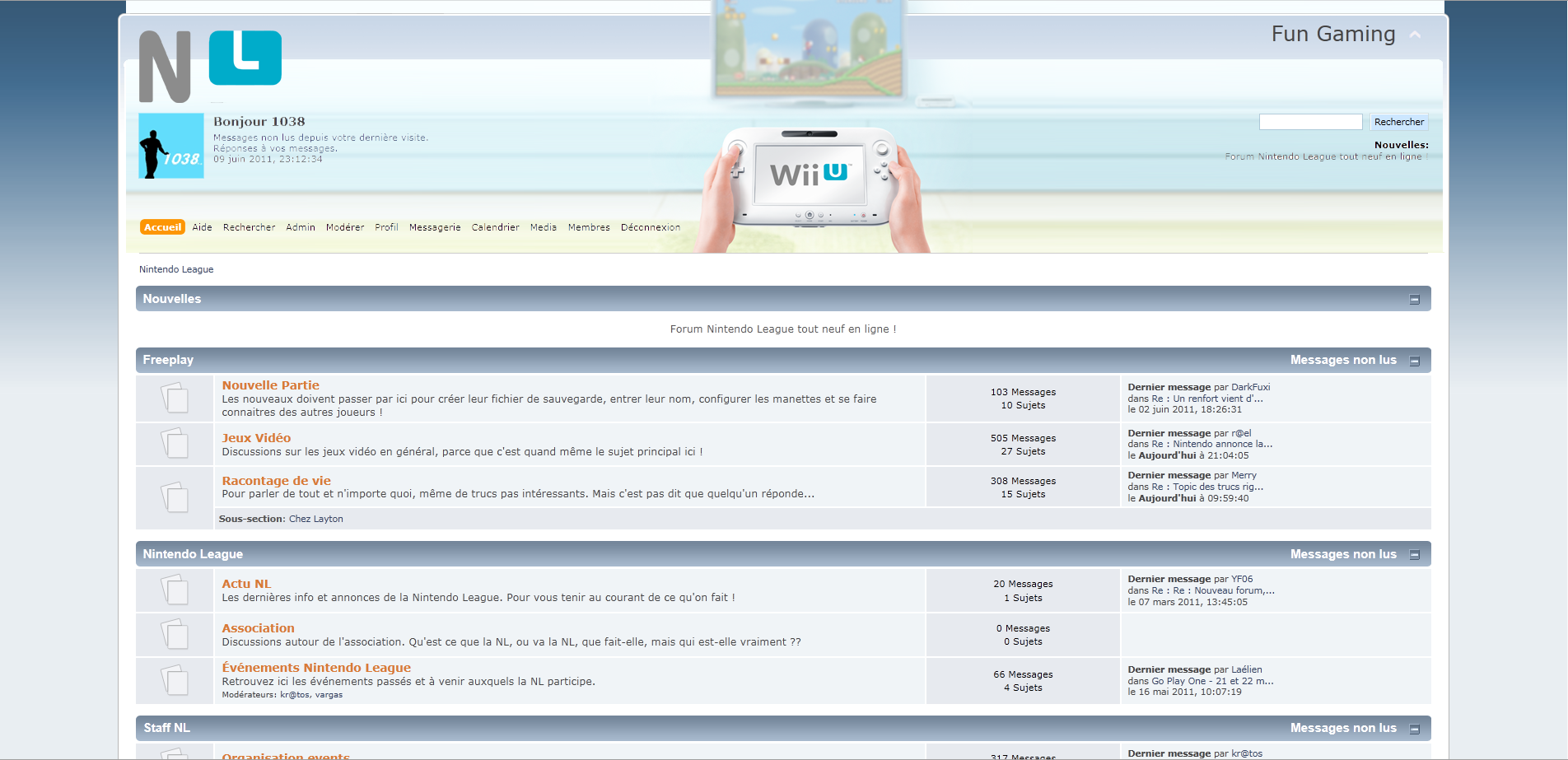This screenshot has width=1568, height=760.
Task: View moderator vargas profile
Action: pos(329,695)
